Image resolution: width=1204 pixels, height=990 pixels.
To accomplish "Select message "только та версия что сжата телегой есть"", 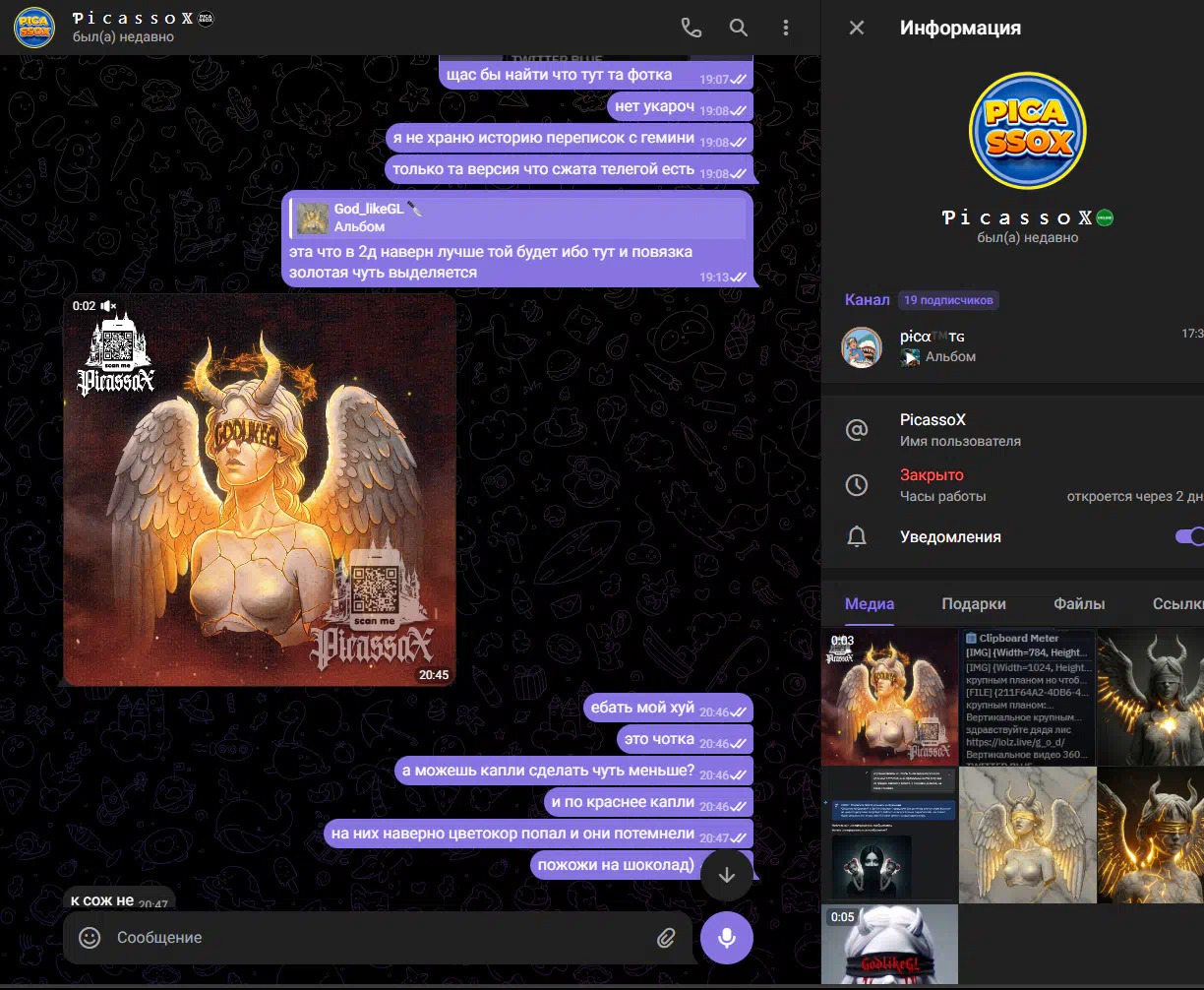I will 570,169.
